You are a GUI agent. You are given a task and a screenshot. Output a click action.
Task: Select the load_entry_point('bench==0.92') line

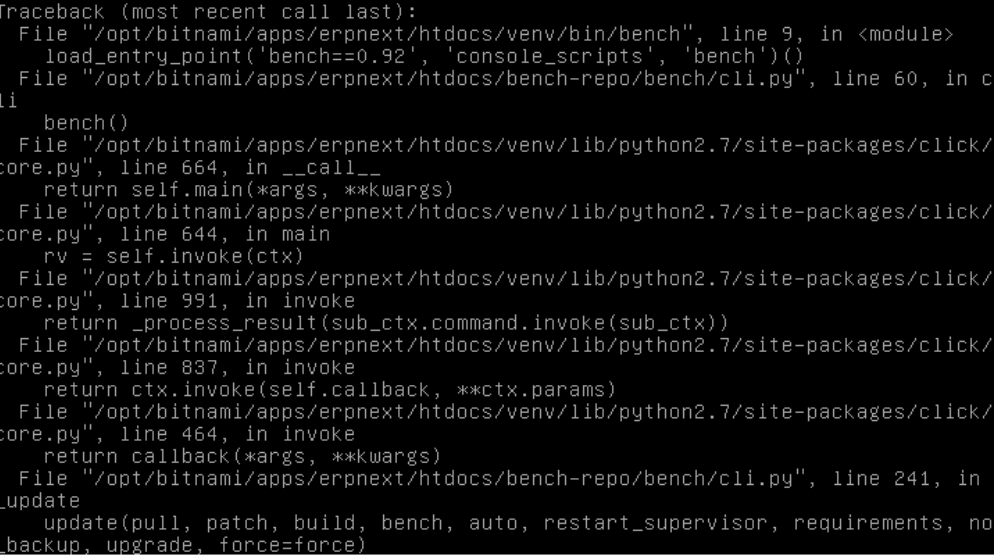tap(424, 57)
